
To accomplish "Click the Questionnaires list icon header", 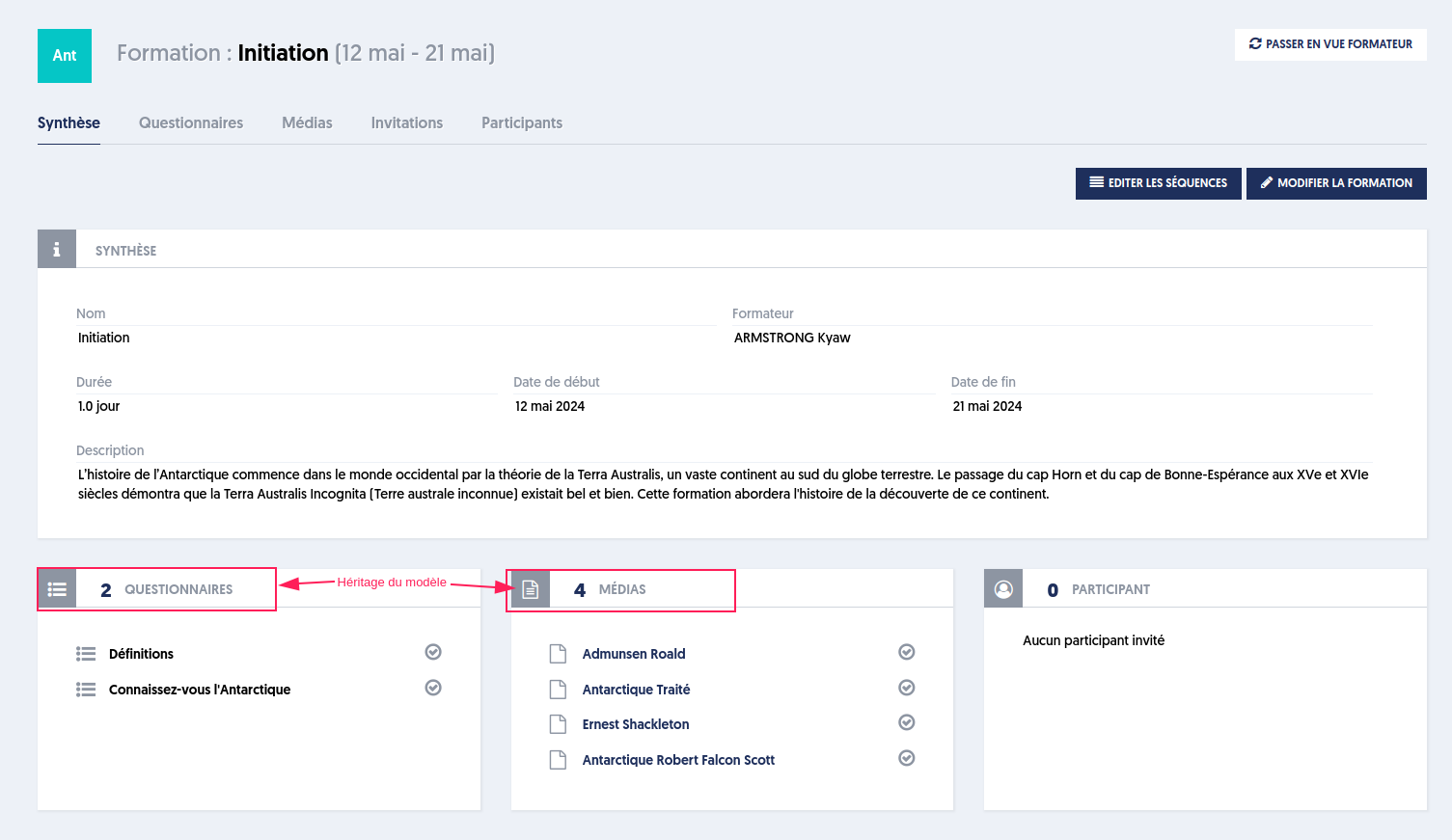I will click(x=57, y=589).
